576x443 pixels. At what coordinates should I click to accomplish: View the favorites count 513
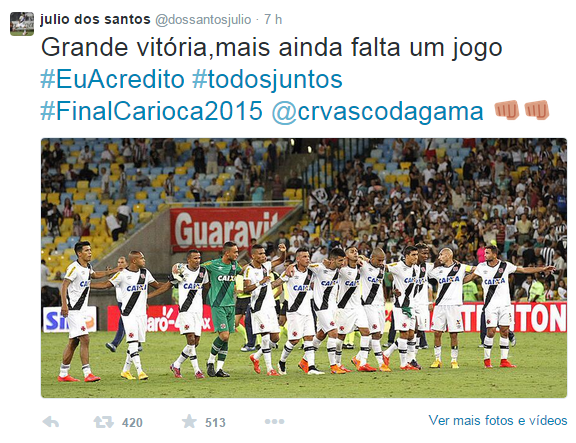(x=215, y=423)
